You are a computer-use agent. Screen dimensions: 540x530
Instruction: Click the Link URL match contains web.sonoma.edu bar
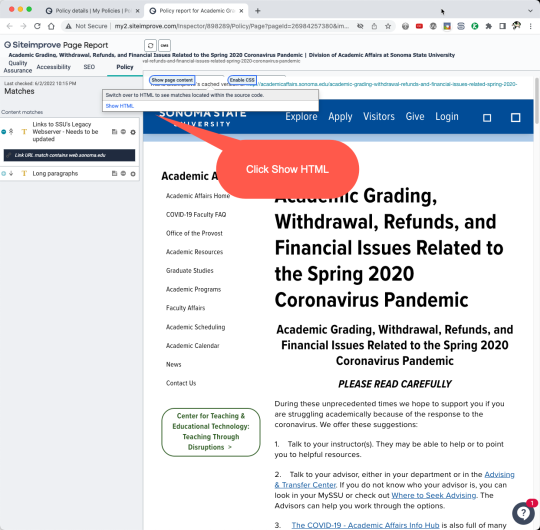[x=69, y=155]
